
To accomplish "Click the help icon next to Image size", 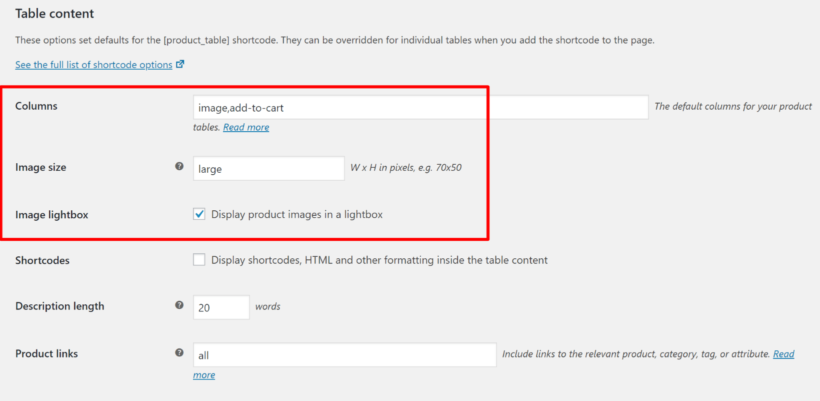I will [179, 167].
